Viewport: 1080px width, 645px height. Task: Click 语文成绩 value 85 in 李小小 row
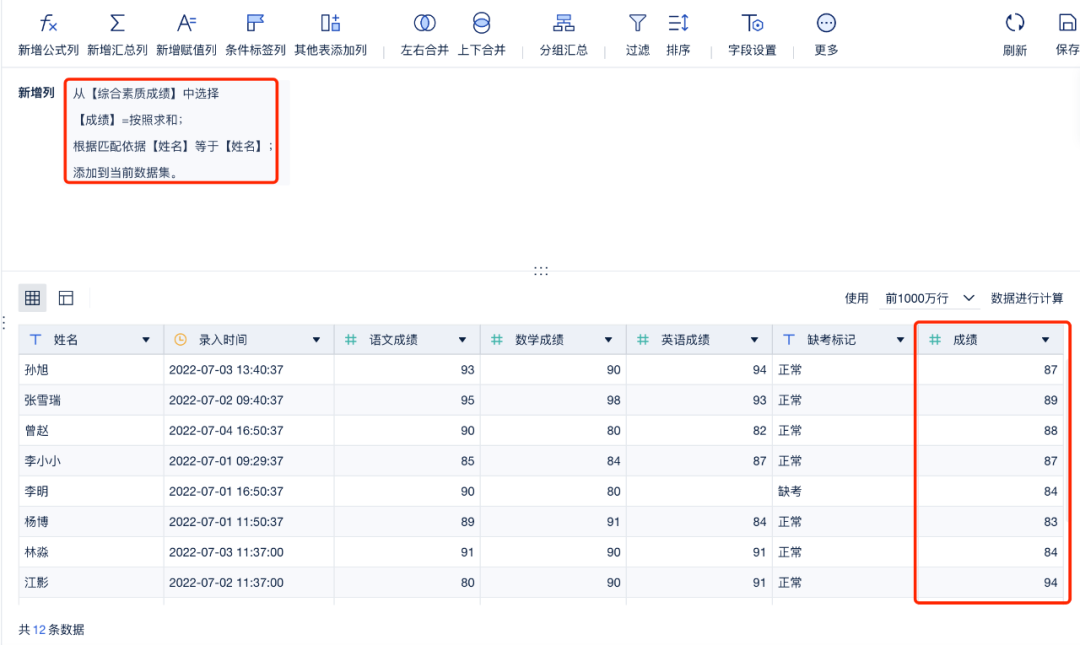(407, 461)
